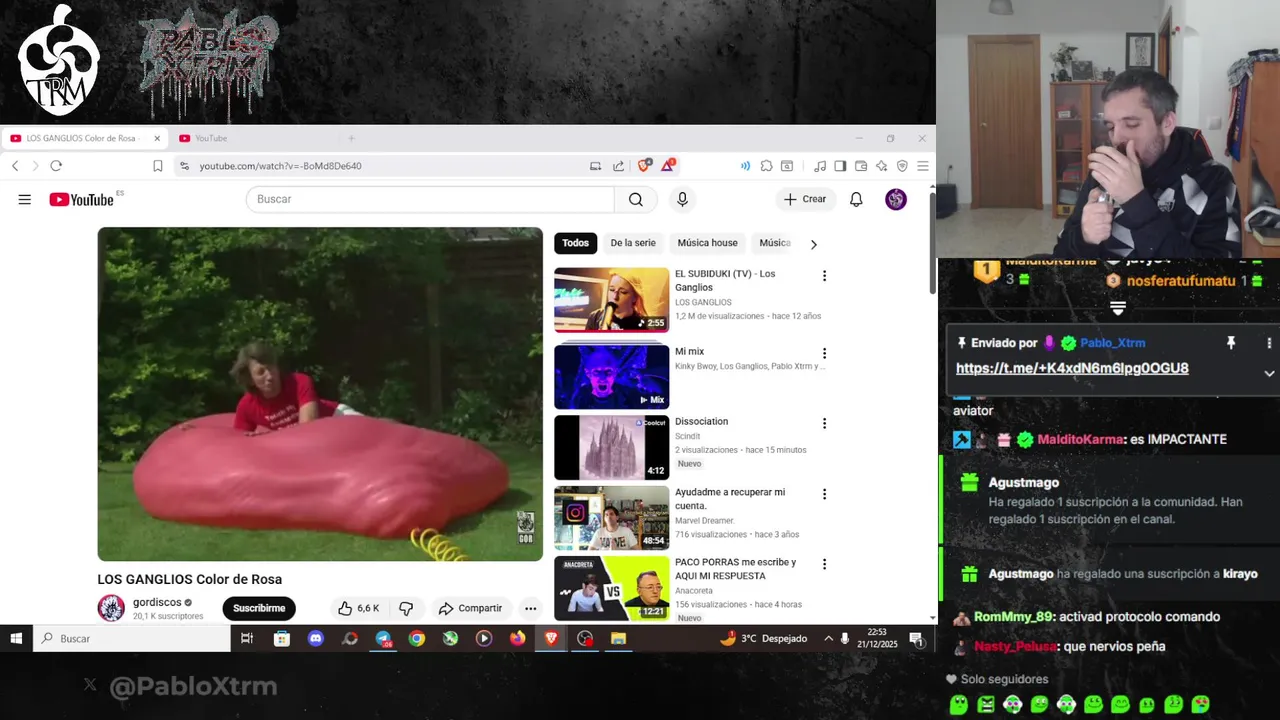This screenshot has width=1280, height=720.
Task: Open options for Ayudadme a recuperar video
Action: click(x=824, y=494)
